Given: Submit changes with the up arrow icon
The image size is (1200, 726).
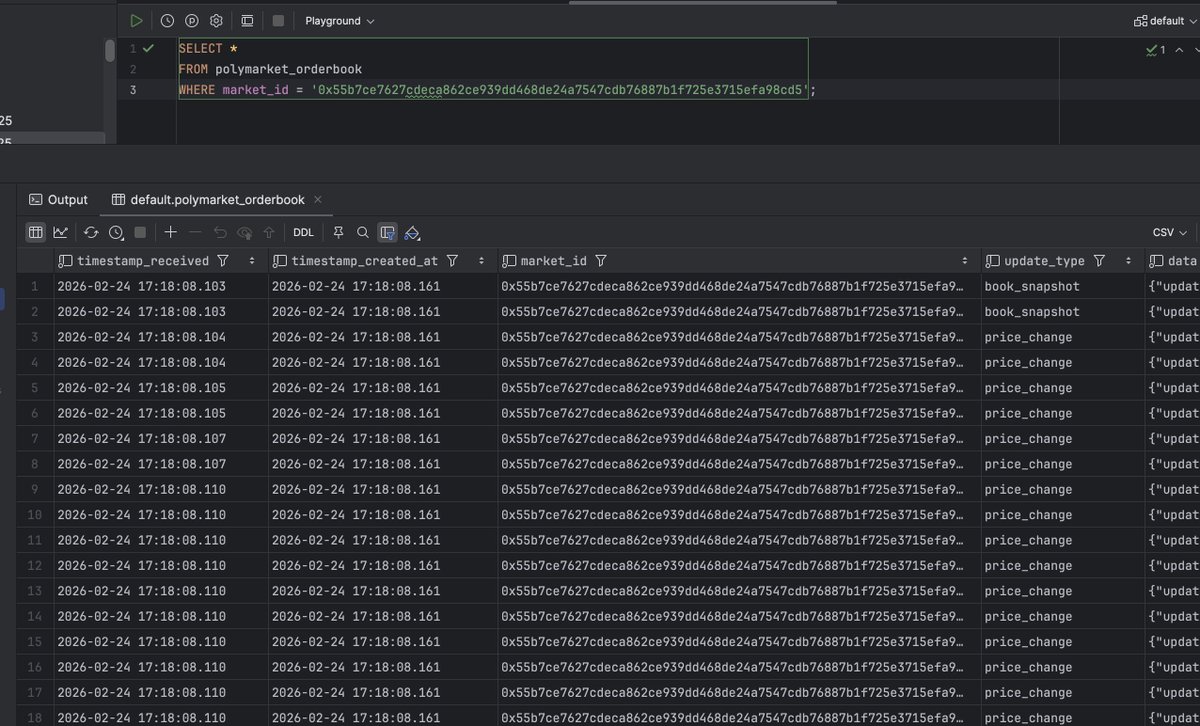Looking at the screenshot, I should pos(269,232).
